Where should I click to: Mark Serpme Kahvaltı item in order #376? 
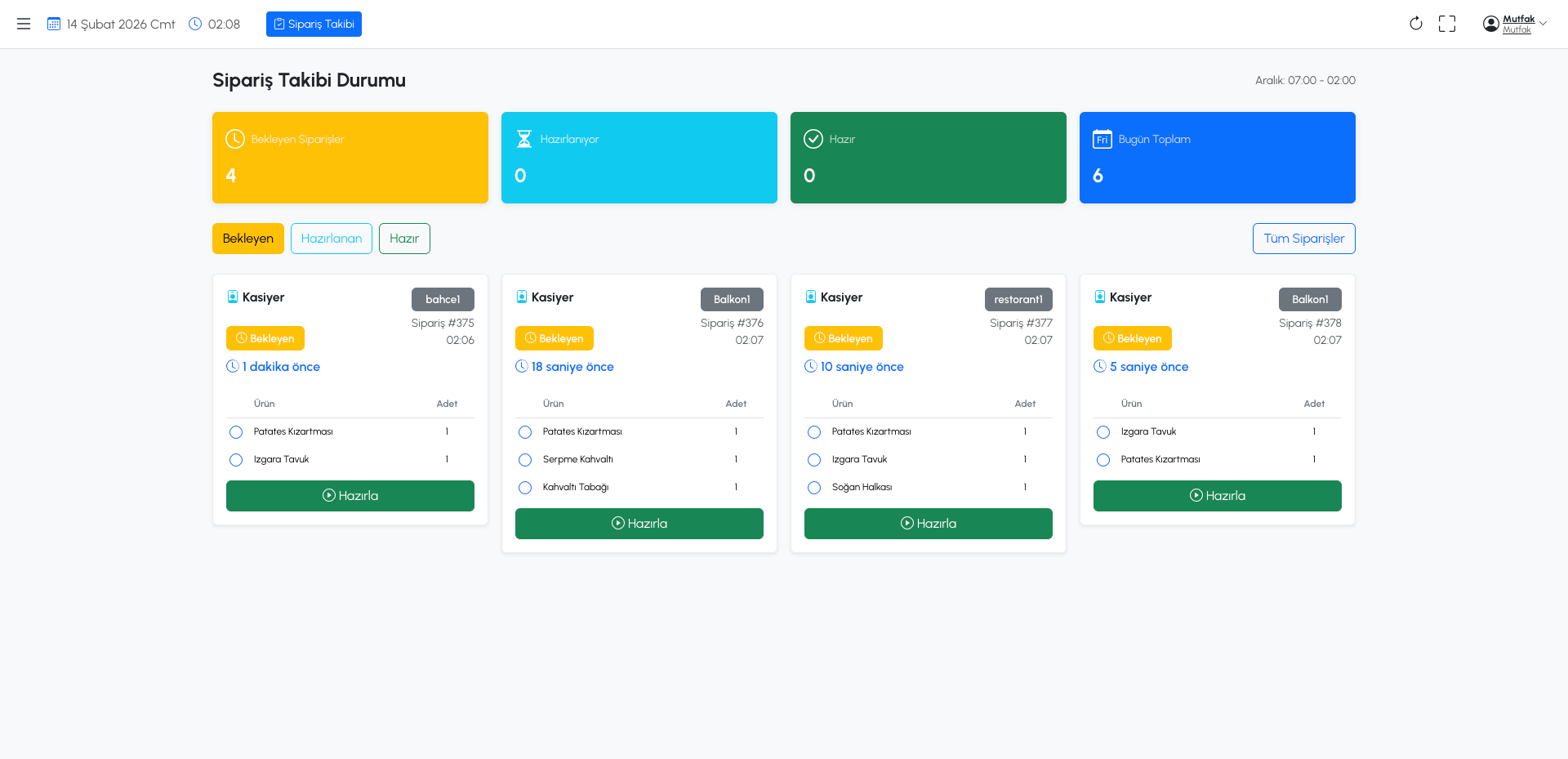coord(525,460)
